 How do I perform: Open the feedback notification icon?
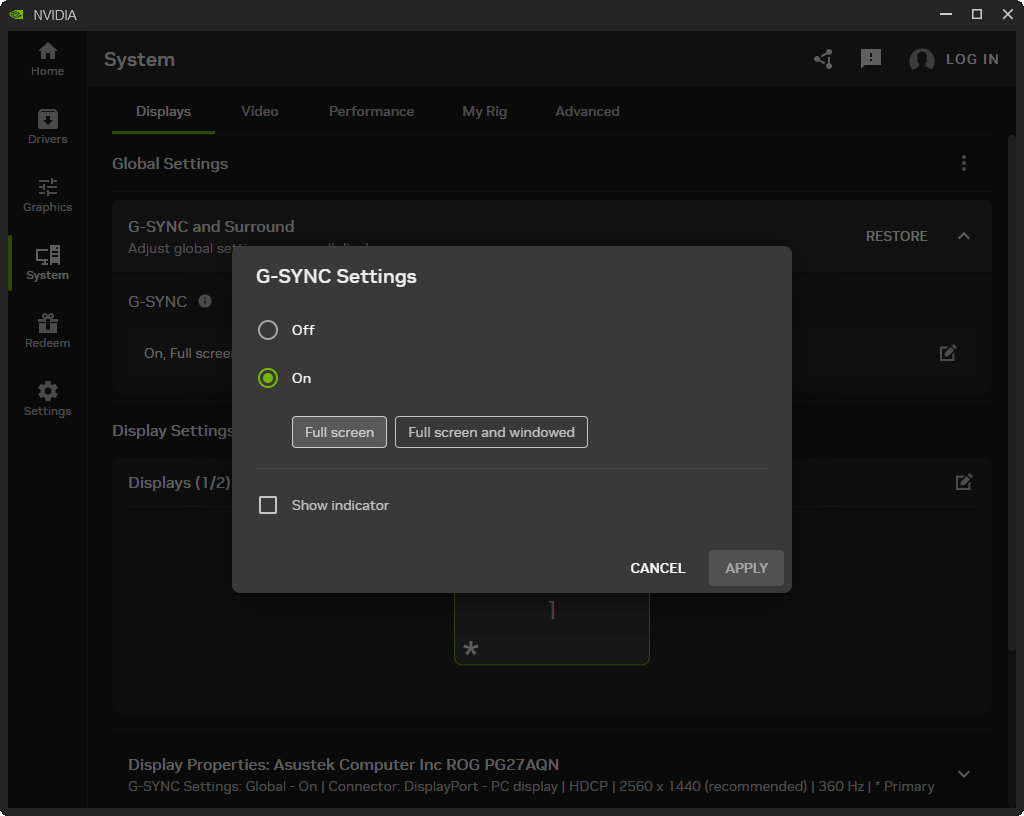pos(871,59)
